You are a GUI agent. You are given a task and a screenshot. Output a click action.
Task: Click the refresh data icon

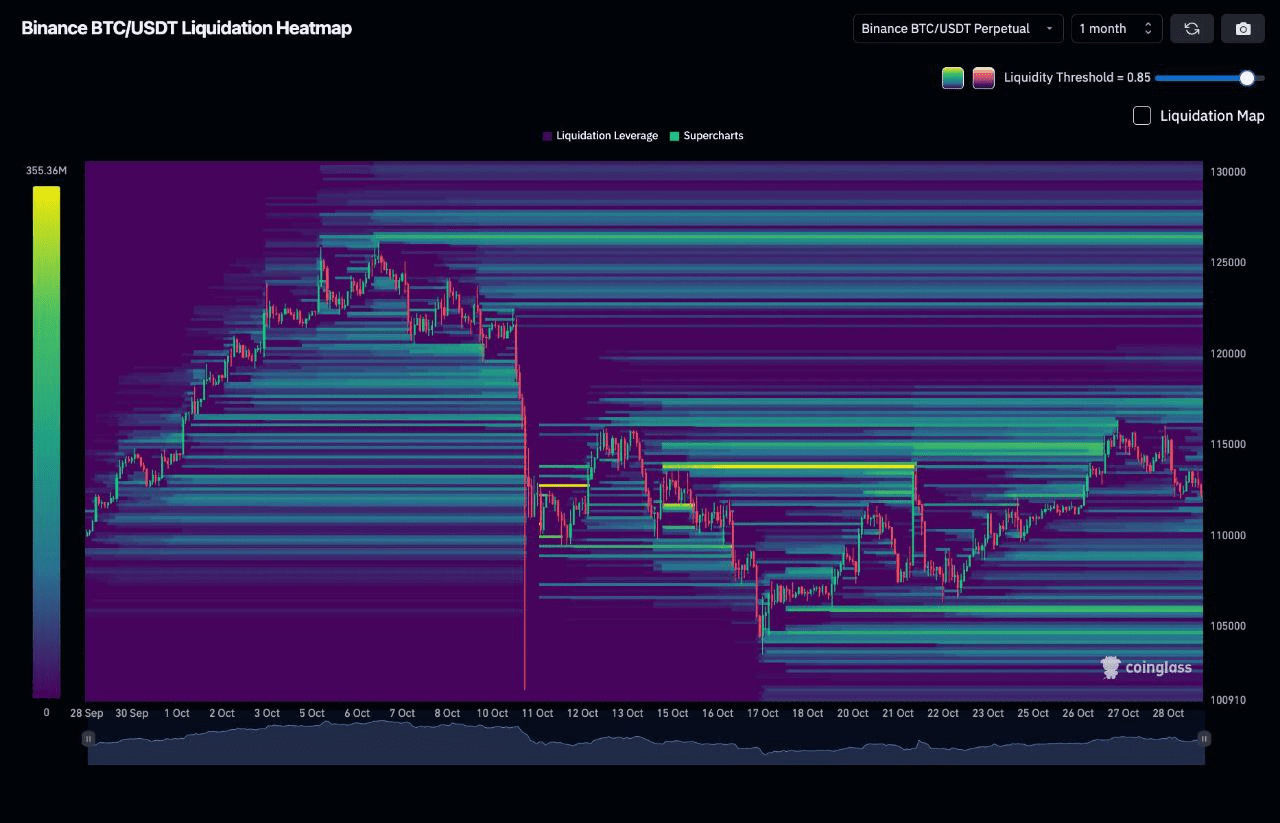(x=1192, y=28)
